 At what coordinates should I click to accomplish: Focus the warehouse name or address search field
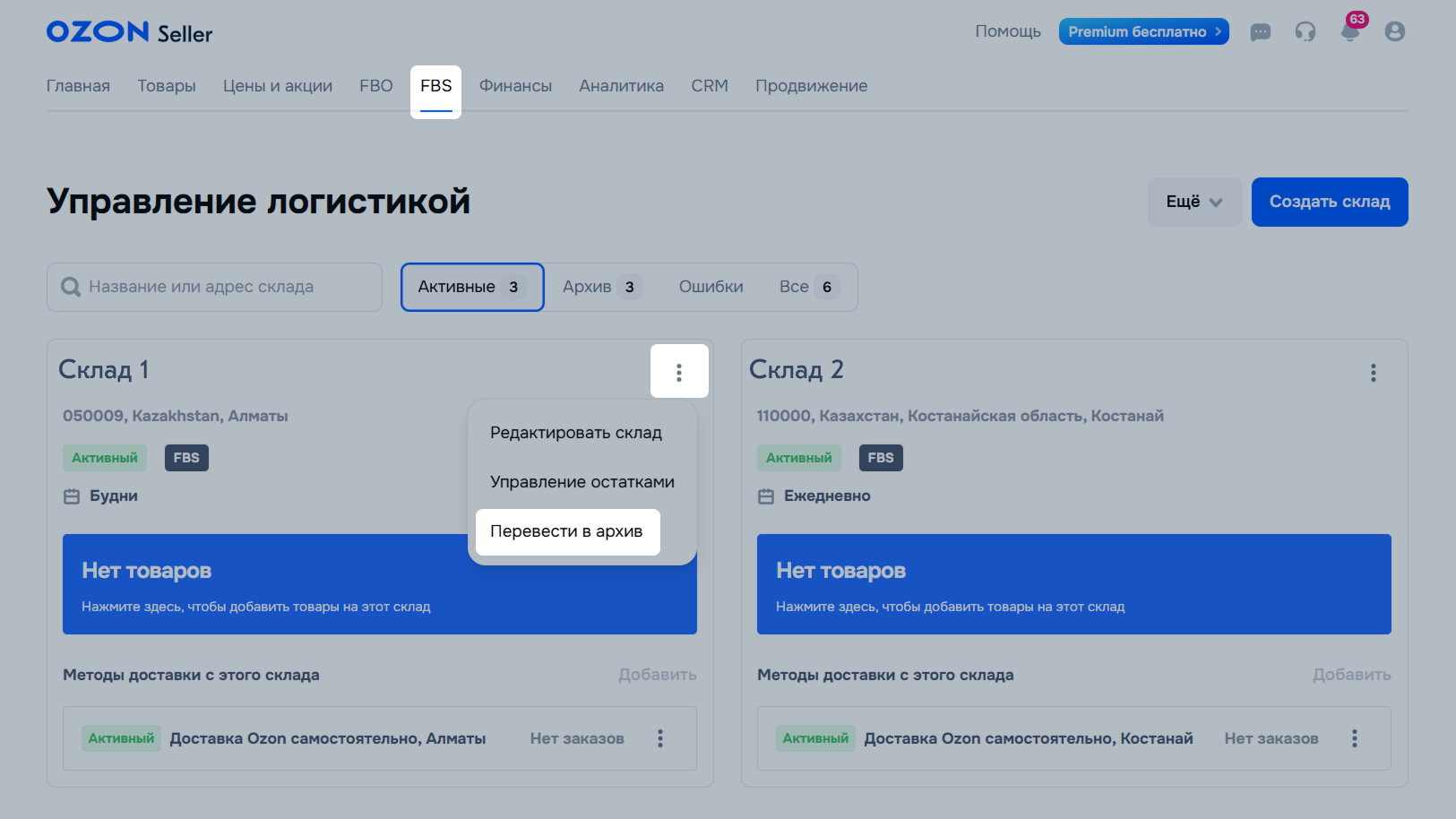point(215,287)
